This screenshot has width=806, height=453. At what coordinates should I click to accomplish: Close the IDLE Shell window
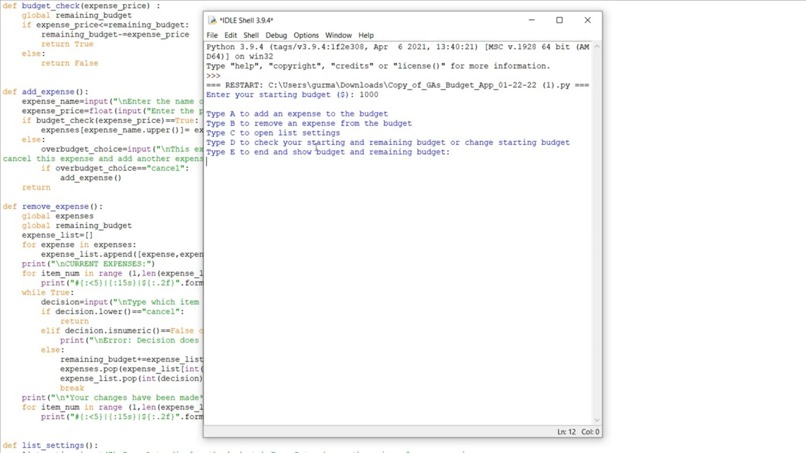tap(588, 20)
